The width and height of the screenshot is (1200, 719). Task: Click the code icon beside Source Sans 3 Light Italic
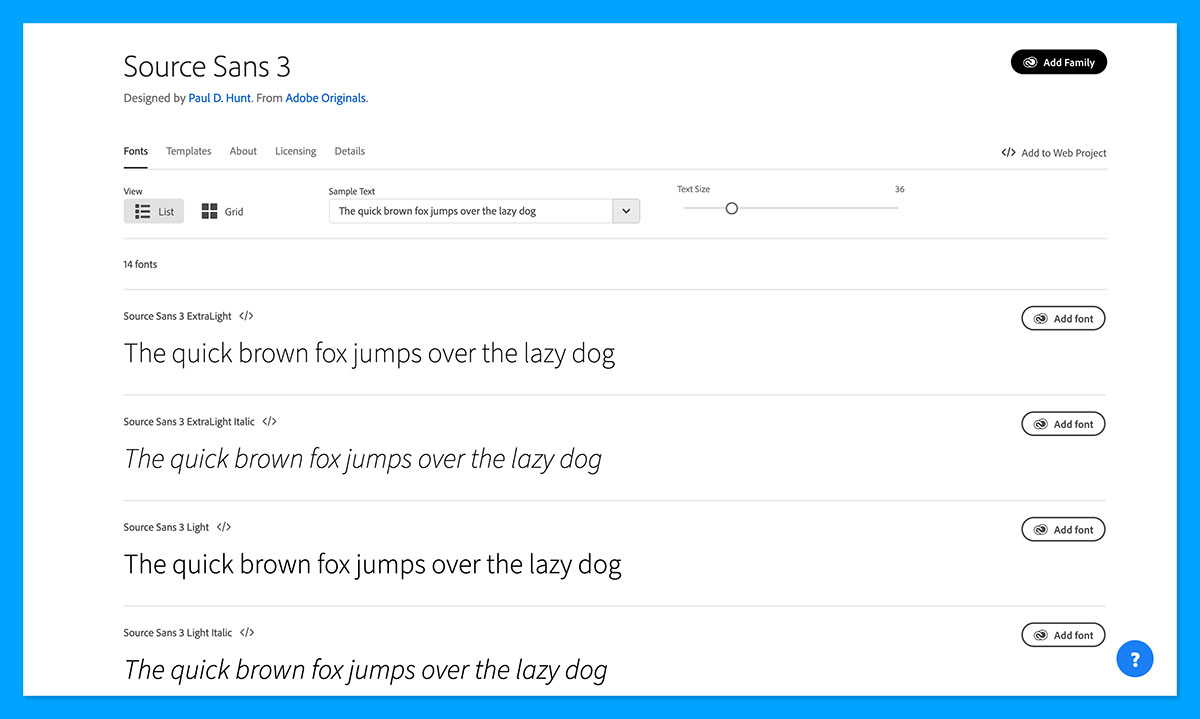[x=246, y=632]
